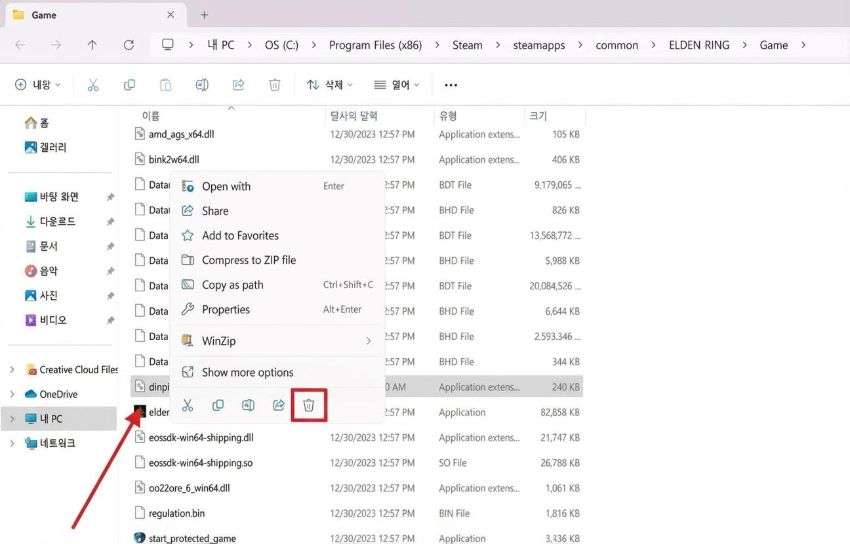
Task: Click the Paste icon in the top toolbar
Action: (x=165, y=85)
